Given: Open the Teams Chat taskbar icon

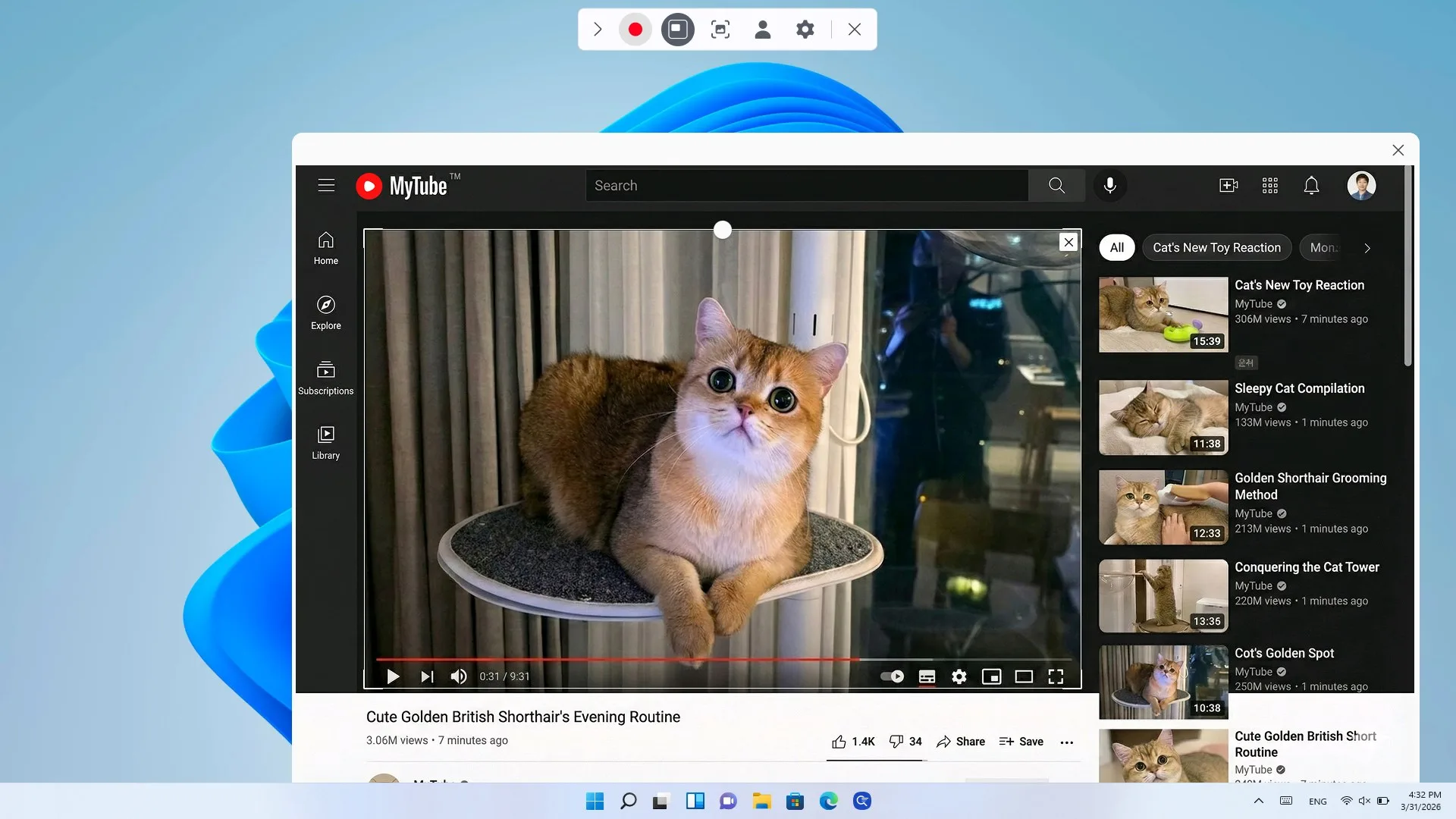Looking at the screenshot, I should [728, 801].
